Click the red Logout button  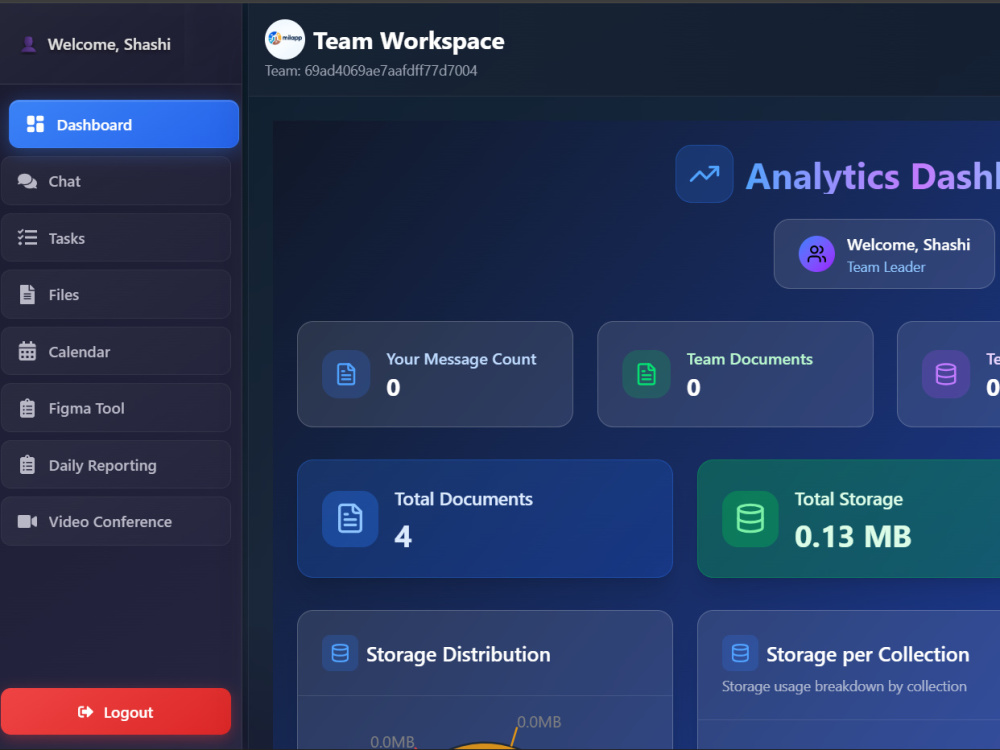tap(116, 712)
